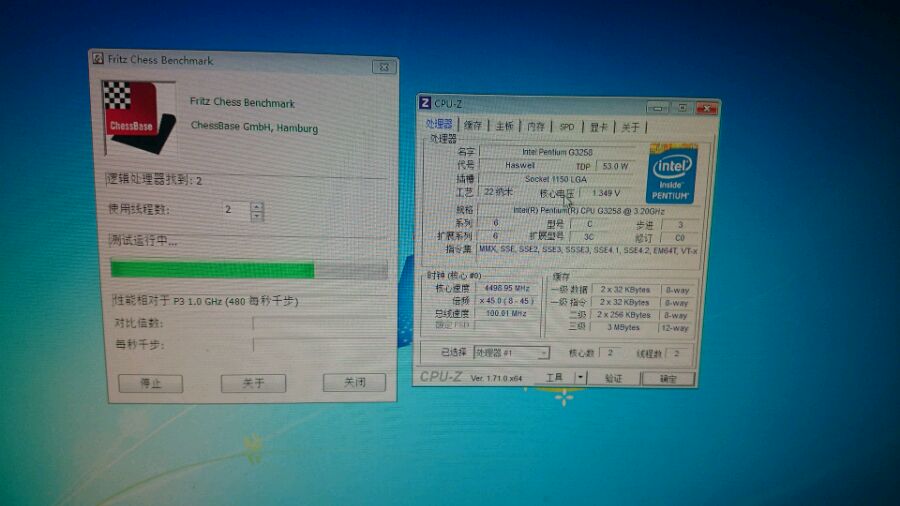Click the 1.349 V core voltage value
Screen dimensions: 900x506
(x=606, y=193)
